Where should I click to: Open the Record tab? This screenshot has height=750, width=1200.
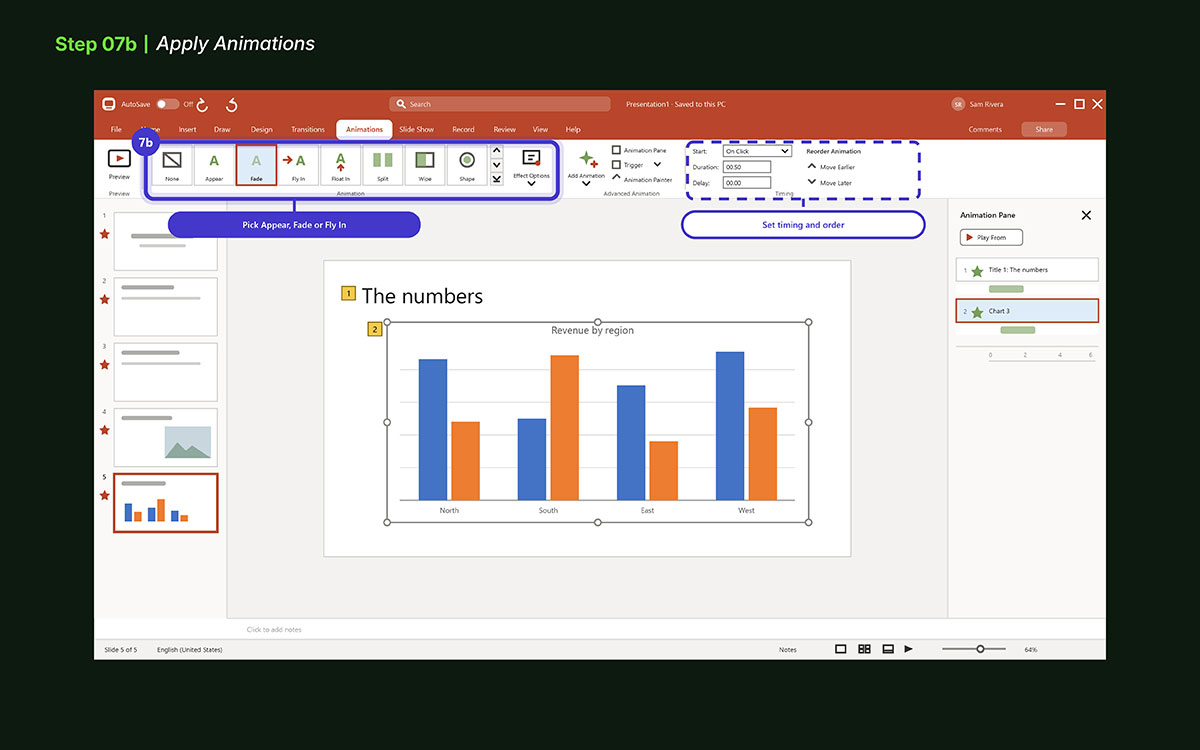coord(463,129)
